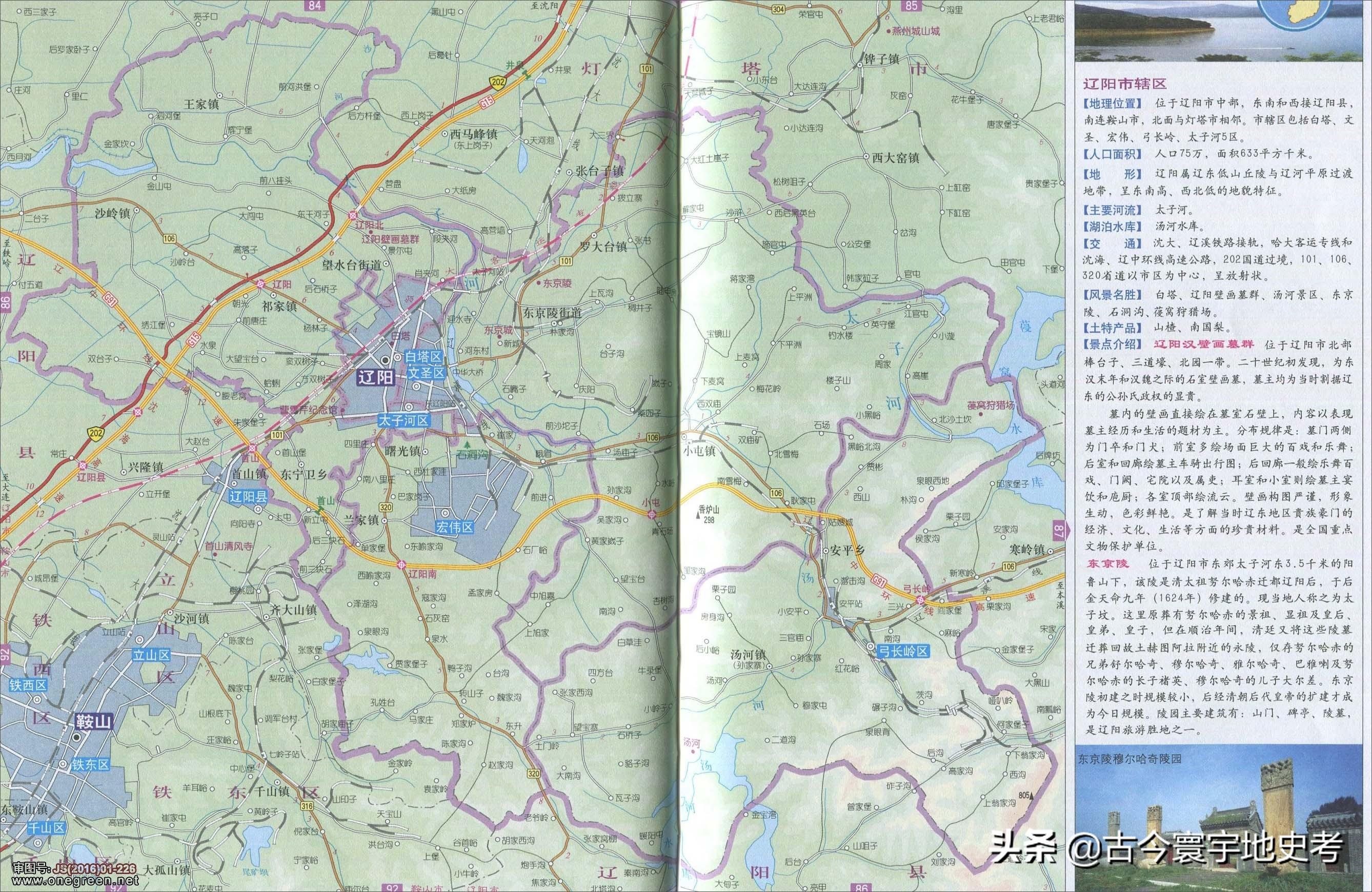Click the 小屯镇 town name
Screen dimensions: 1372x892
[700, 451]
